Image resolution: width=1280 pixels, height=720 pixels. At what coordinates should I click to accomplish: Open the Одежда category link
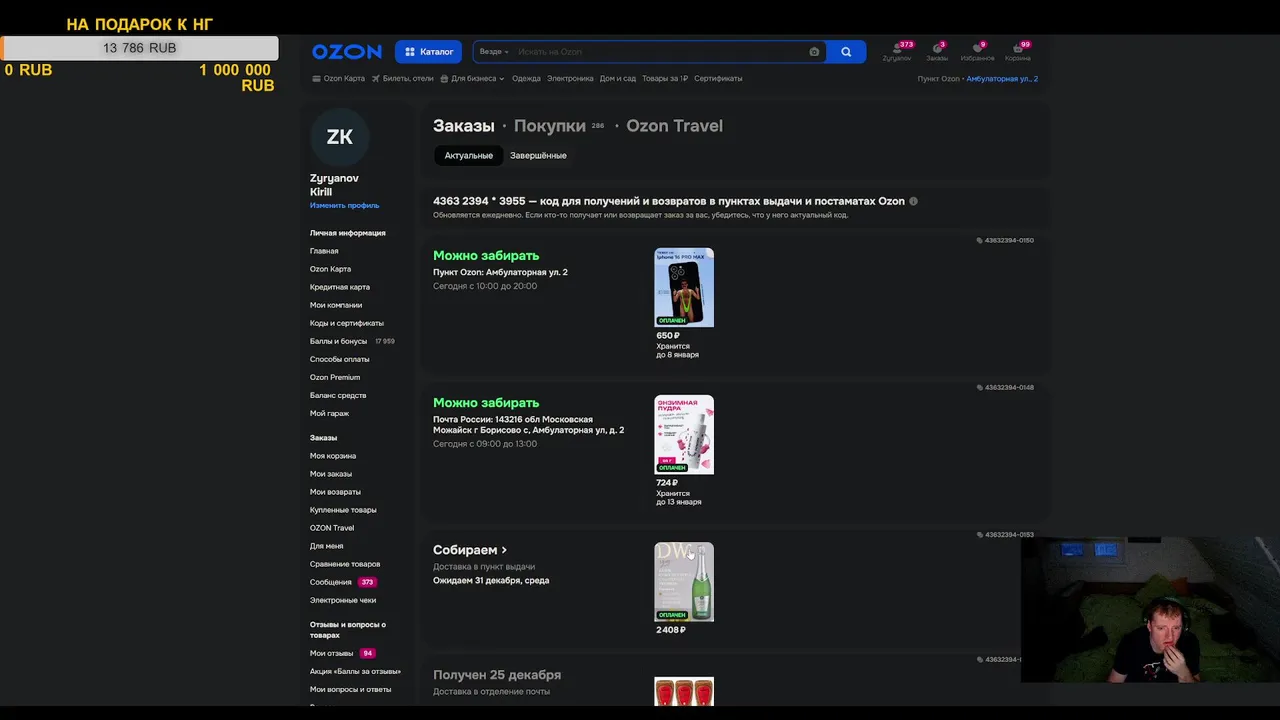tap(526, 78)
